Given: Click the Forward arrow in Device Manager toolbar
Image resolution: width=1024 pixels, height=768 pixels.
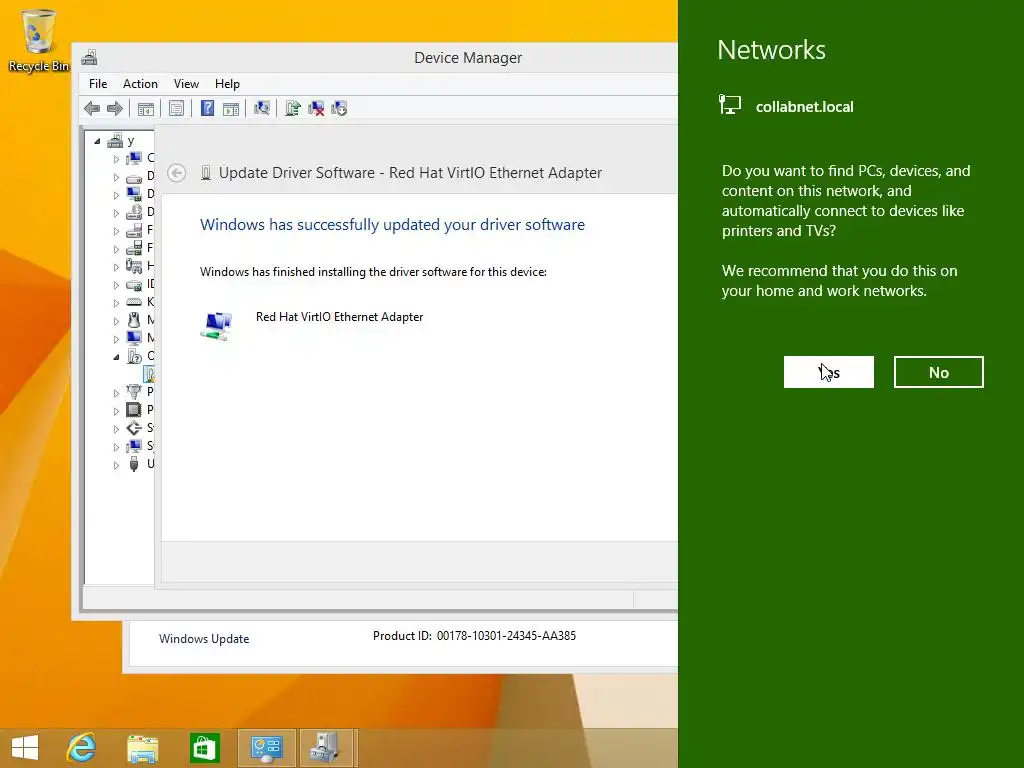Looking at the screenshot, I should click(x=114, y=108).
